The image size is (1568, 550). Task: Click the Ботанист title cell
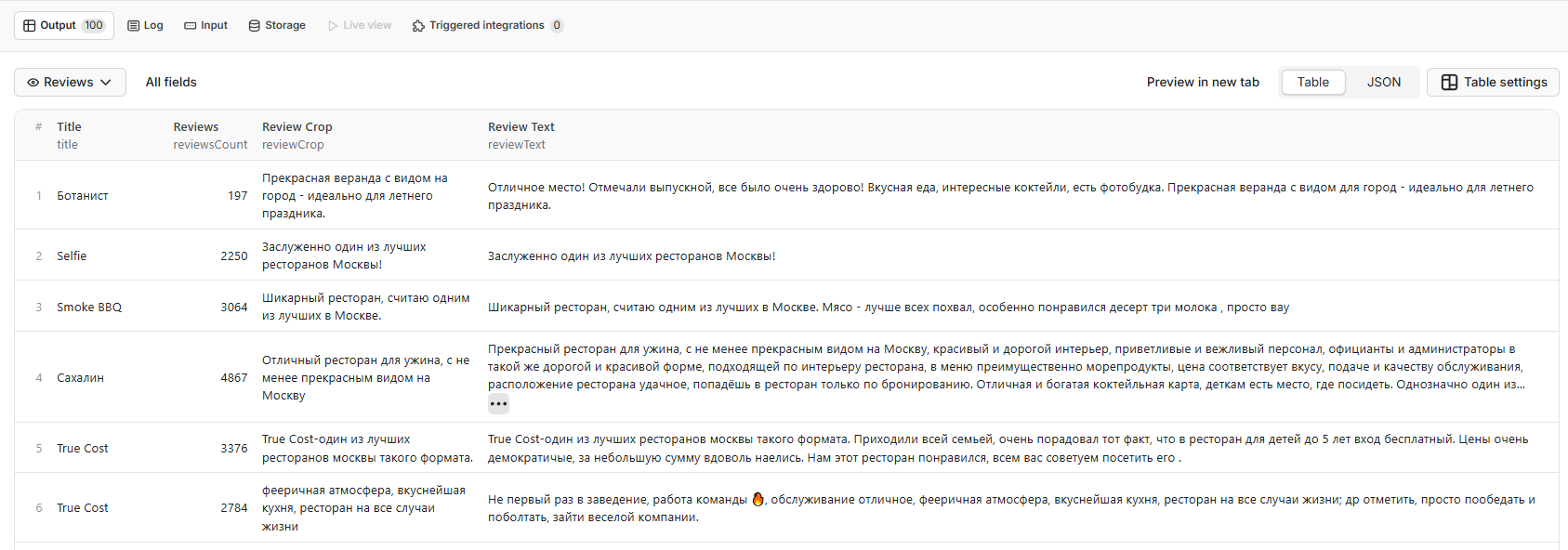pos(83,195)
